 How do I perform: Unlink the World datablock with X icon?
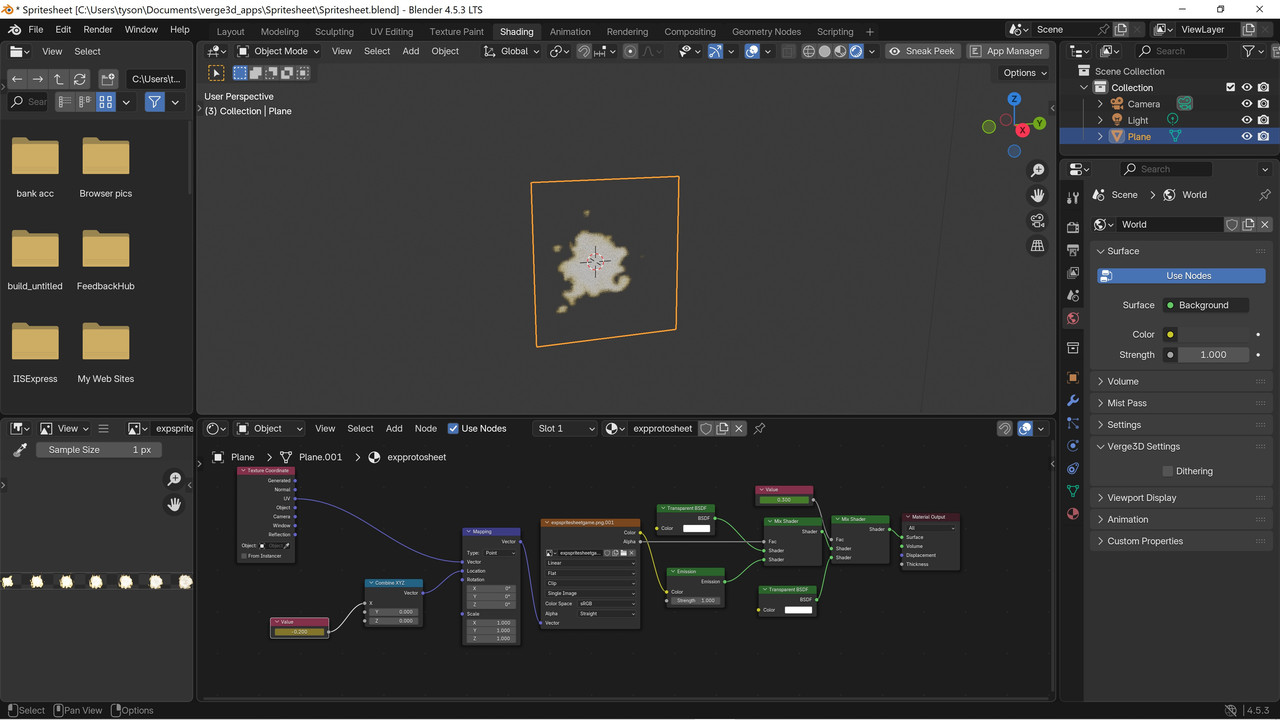[x=1265, y=225]
